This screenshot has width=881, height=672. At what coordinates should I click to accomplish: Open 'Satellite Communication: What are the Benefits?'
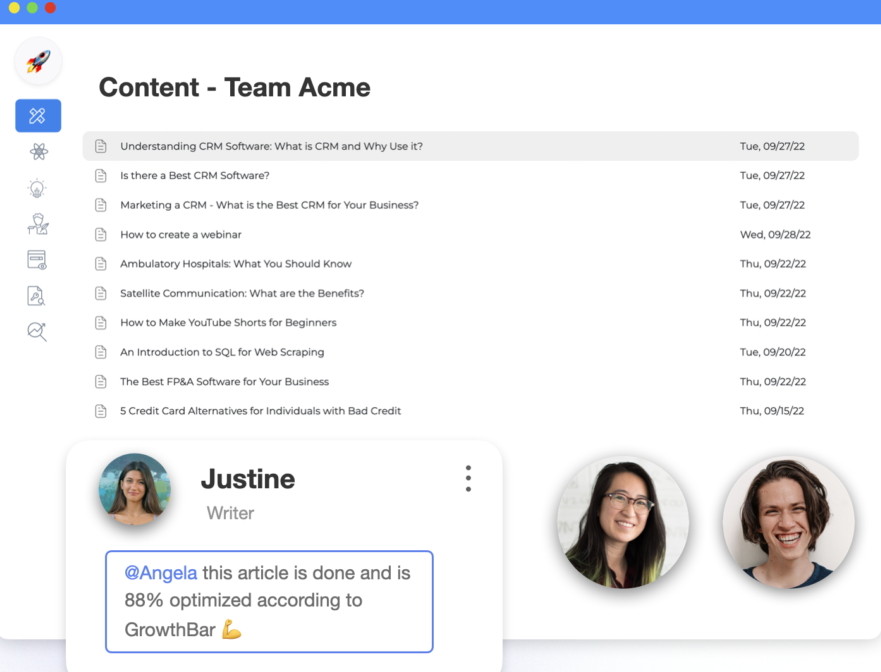tap(242, 293)
